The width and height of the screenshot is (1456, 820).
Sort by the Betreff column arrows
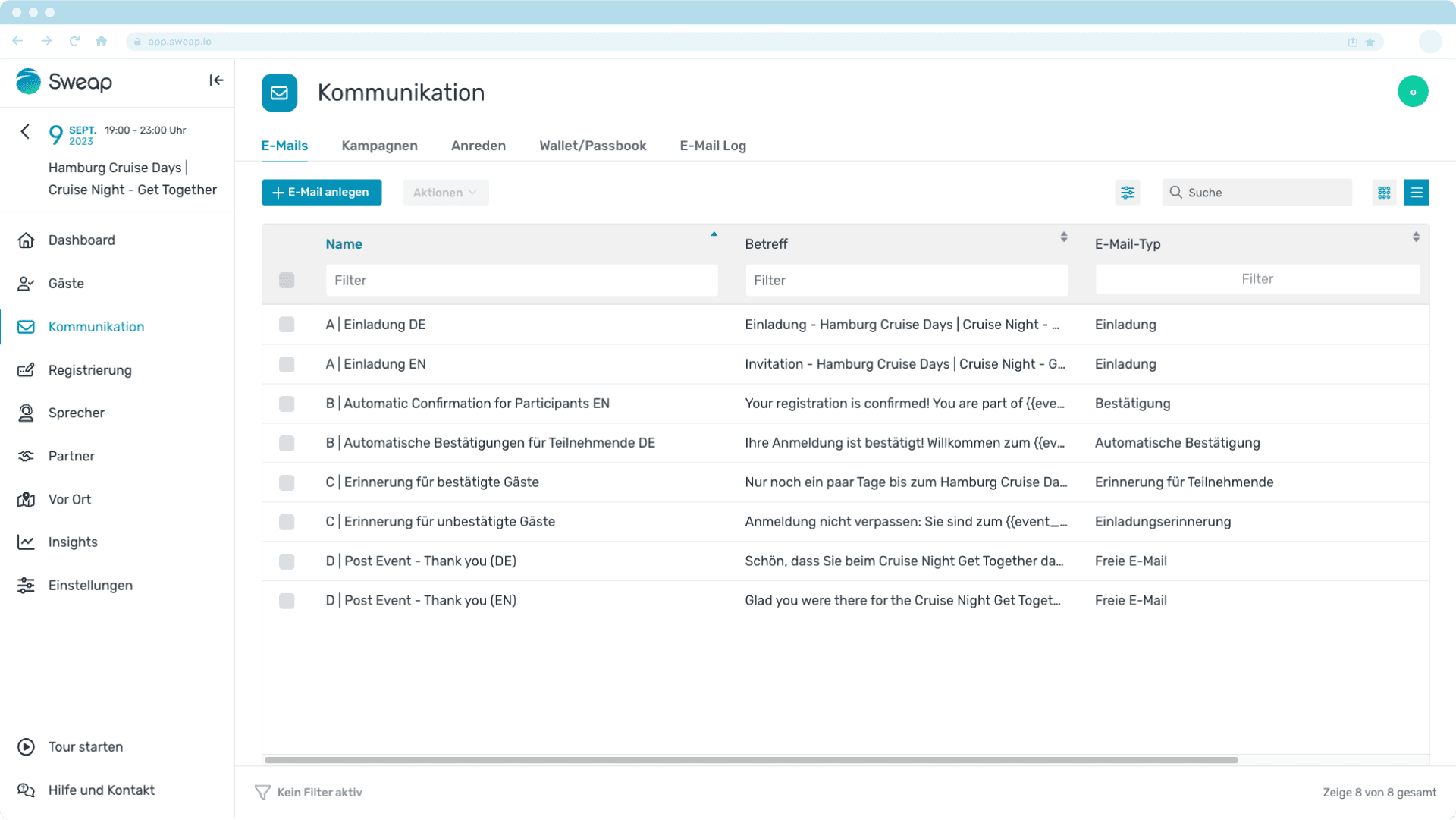(x=1064, y=237)
